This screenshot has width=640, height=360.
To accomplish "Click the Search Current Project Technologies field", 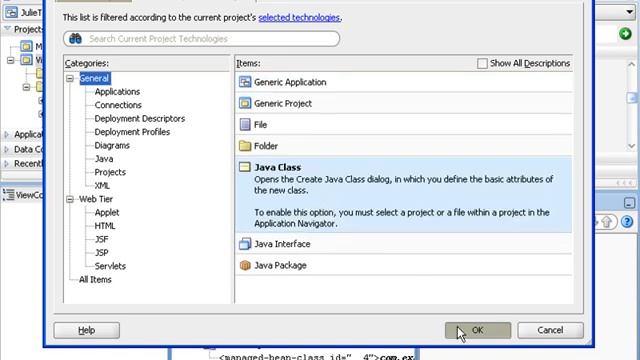I will [202, 39].
